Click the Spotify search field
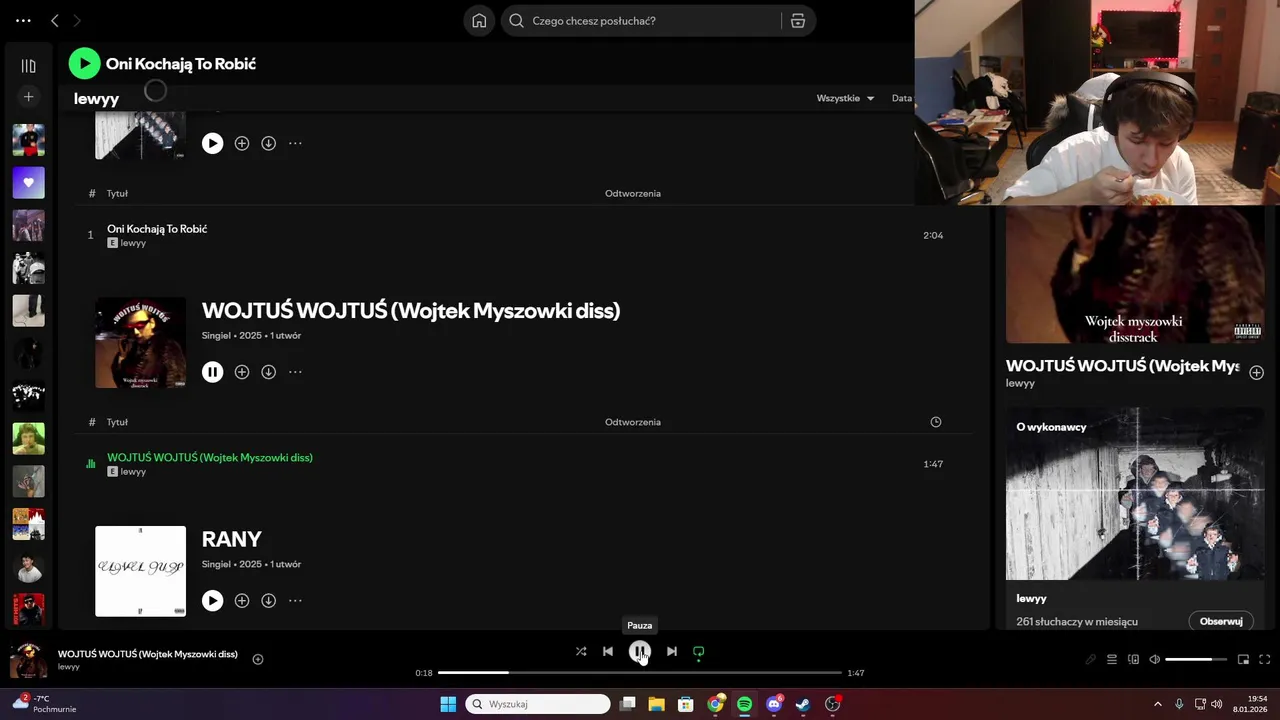The height and width of the screenshot is (720, 1280). click(643, 21)
